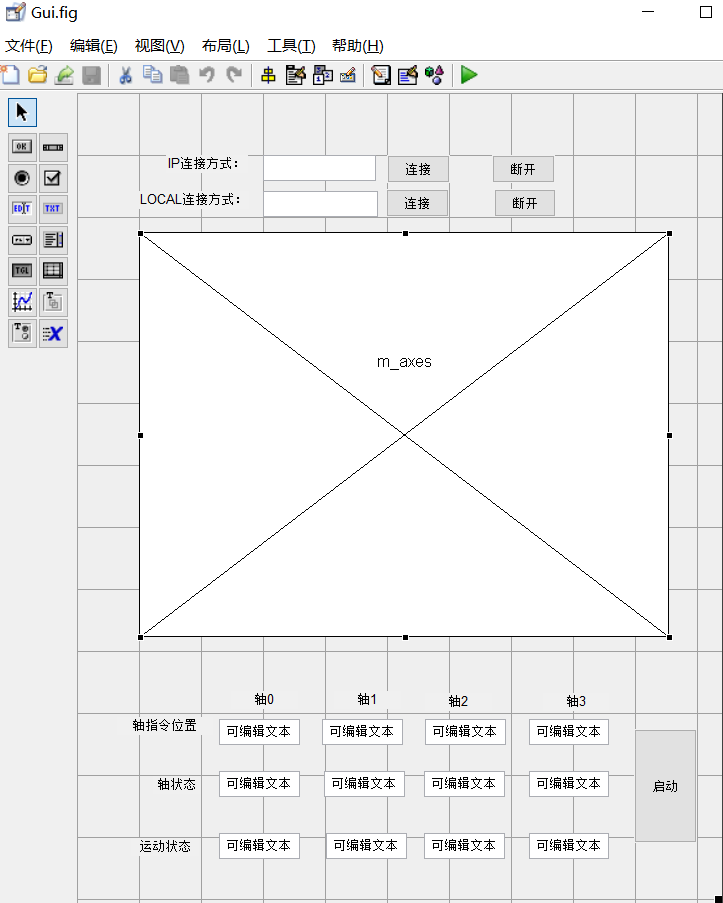Pick the Panel palette tool
This screenshot has height=903, width=723.
(53, 302)
